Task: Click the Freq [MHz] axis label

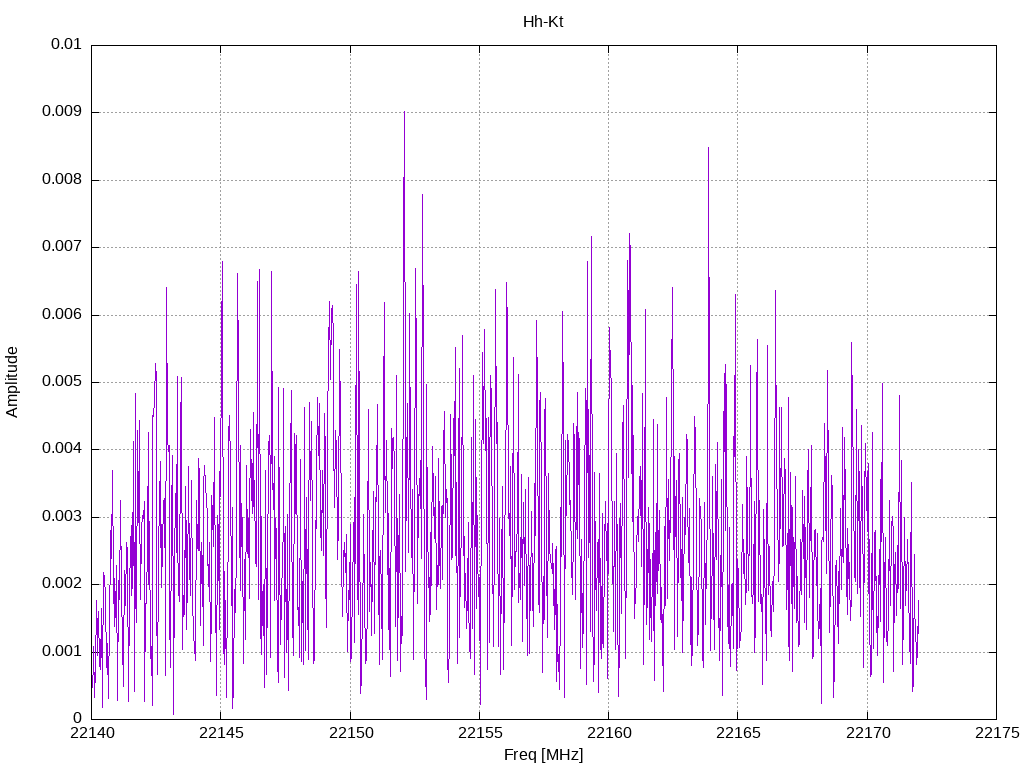Action: [543, 755]
